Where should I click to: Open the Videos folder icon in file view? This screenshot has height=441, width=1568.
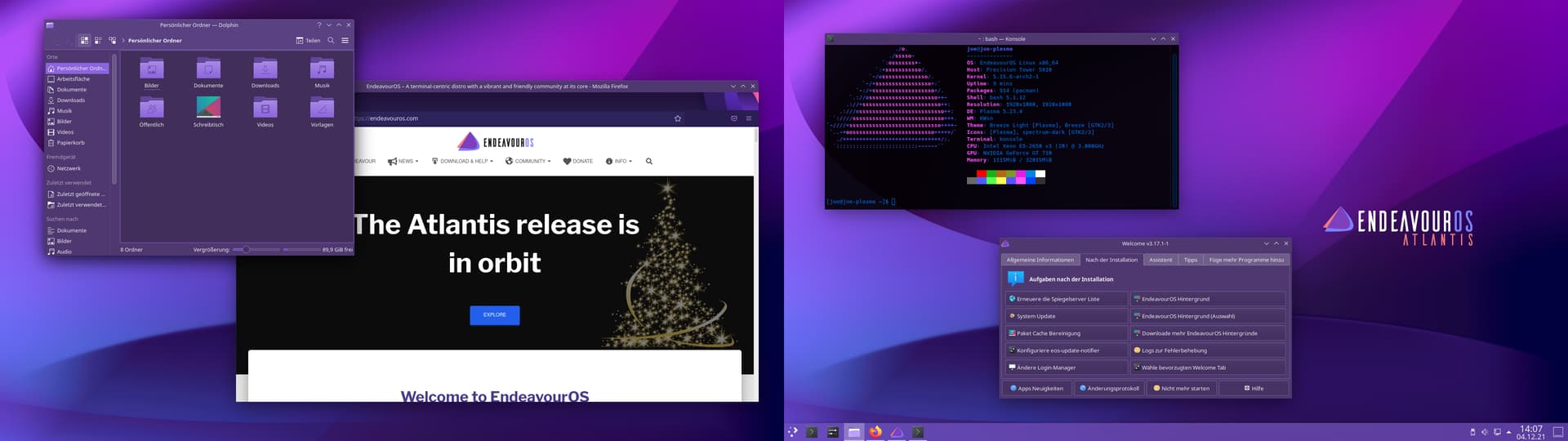click(265, 112)
